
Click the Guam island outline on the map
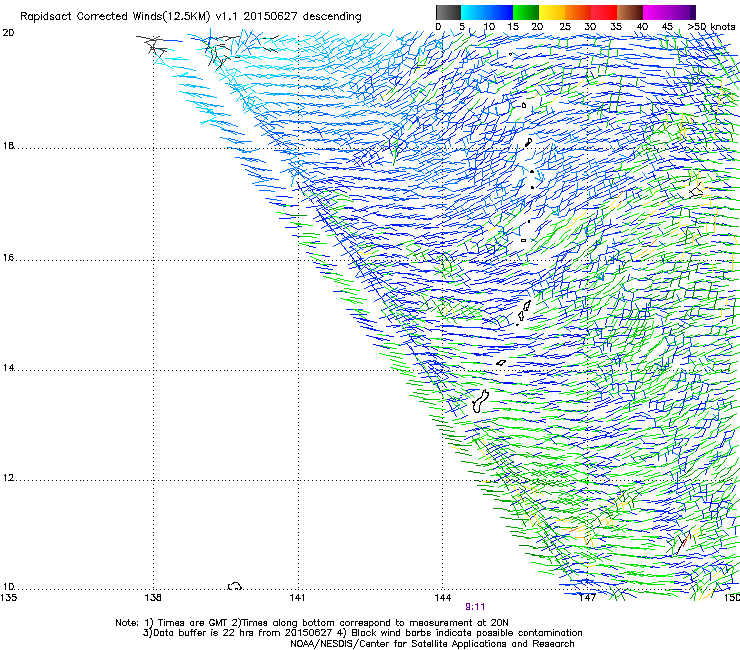[480, 401]
